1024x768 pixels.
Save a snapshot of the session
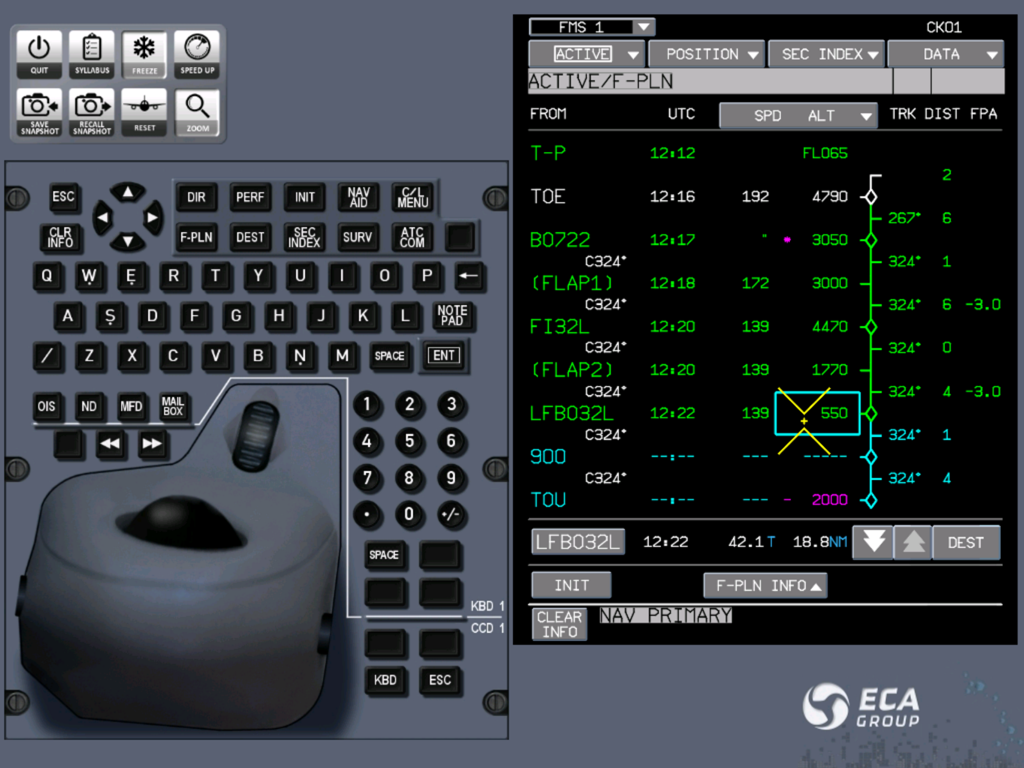click(x=38, y=111)
